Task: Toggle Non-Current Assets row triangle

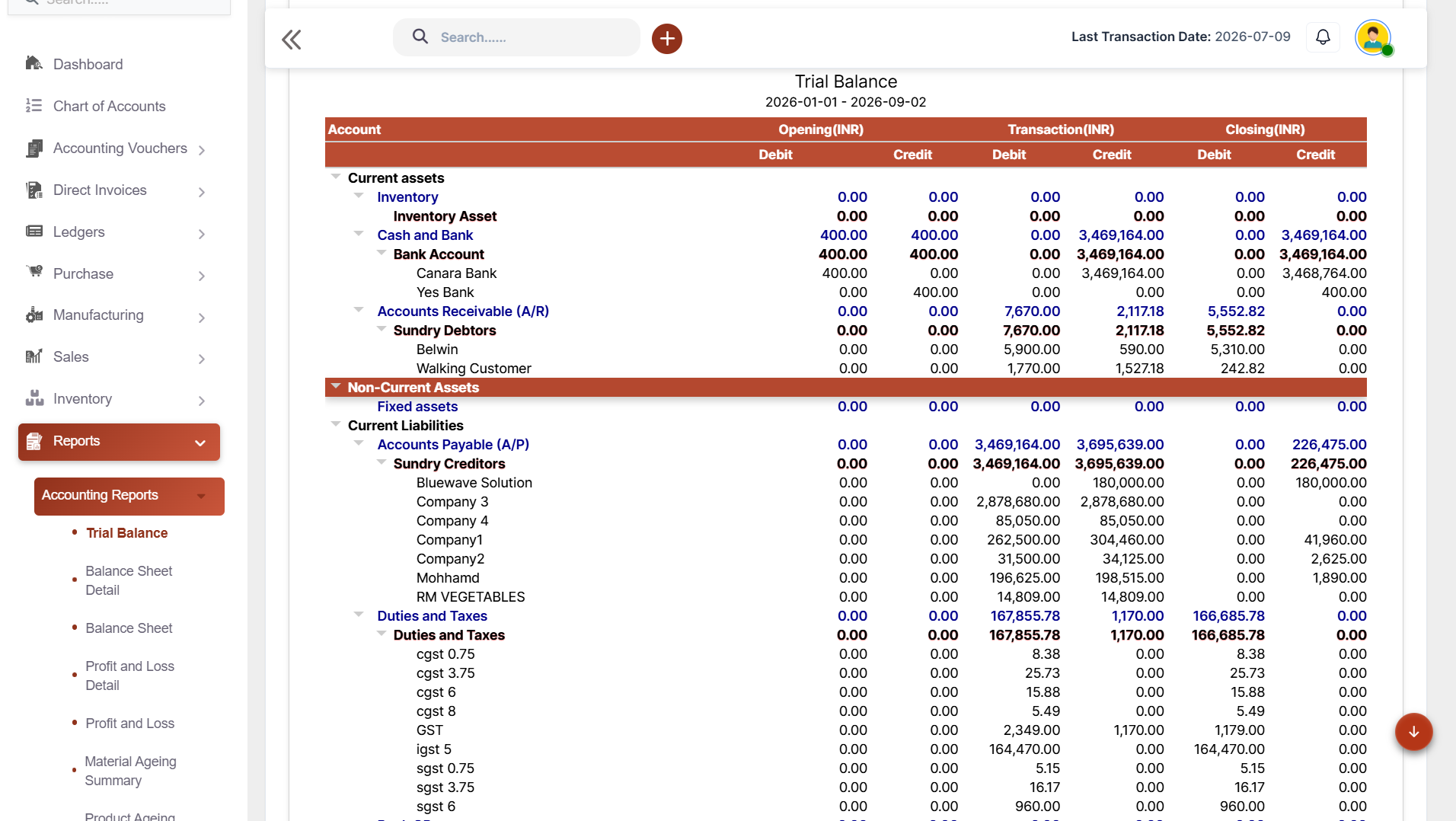Action: (x=336, y=385)
